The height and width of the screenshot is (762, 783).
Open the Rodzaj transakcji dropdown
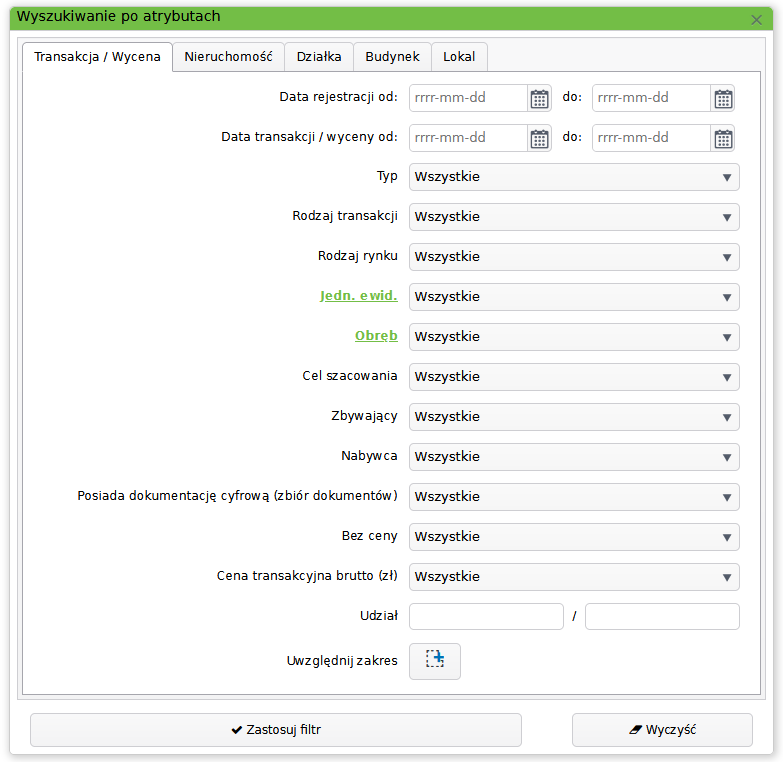tap(574, 217)
